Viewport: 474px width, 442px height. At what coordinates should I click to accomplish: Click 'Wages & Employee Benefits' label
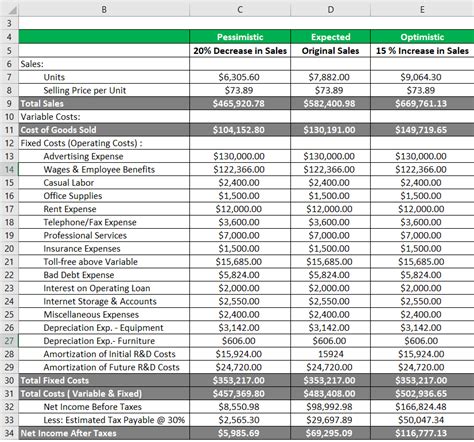coord(99,170)
